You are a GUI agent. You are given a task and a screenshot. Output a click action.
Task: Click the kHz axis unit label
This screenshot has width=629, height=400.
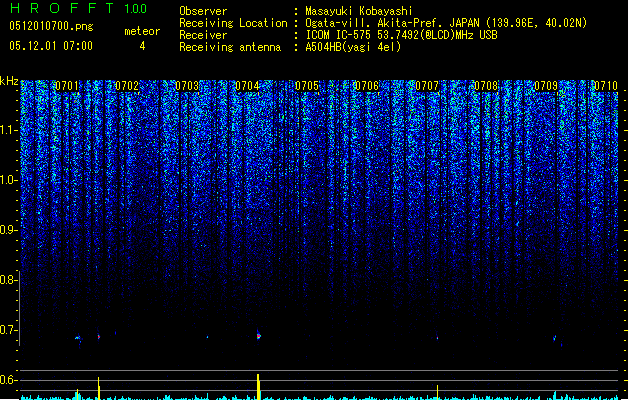tap(9, 81)
